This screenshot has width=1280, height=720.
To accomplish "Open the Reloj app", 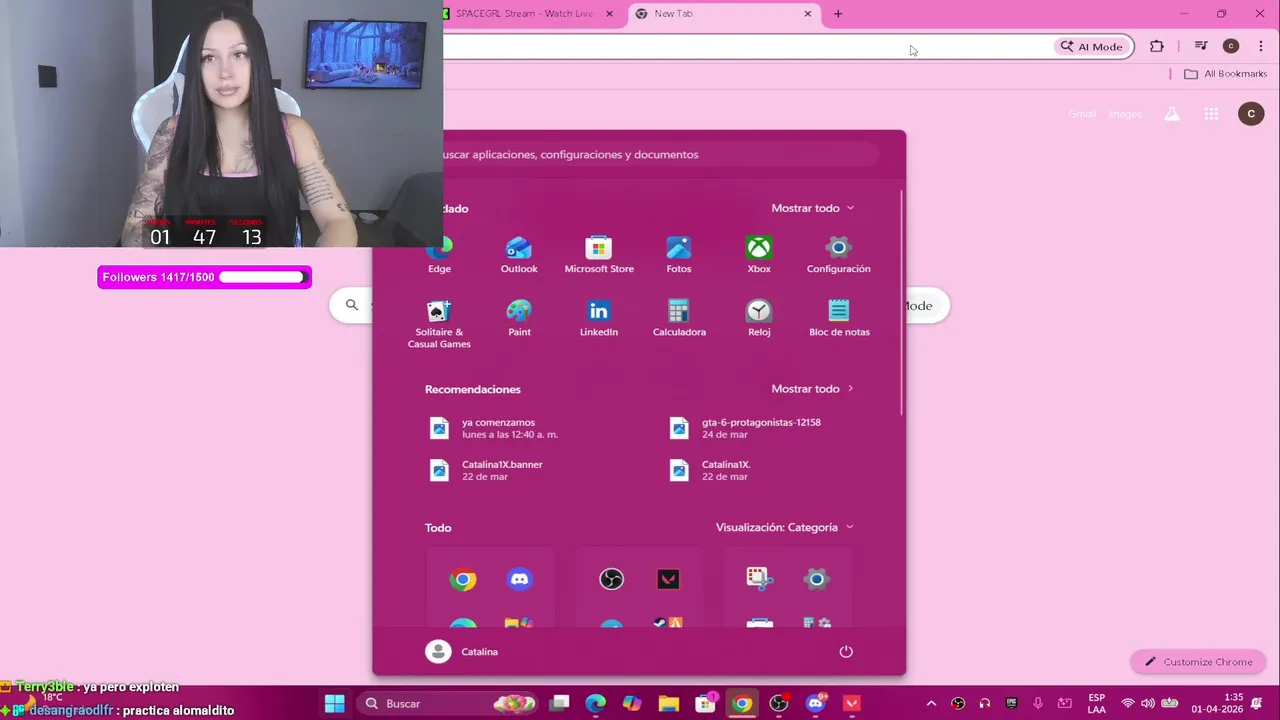I will pos(759,318).
